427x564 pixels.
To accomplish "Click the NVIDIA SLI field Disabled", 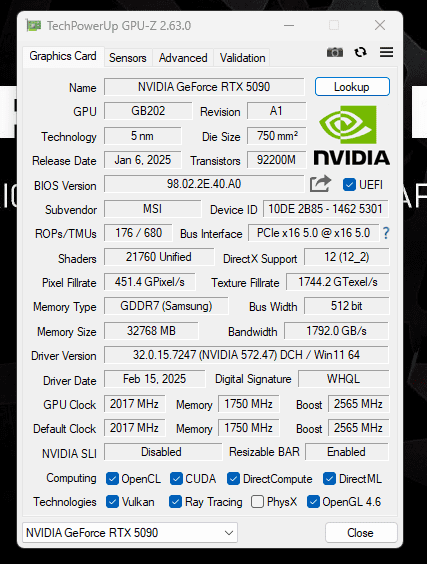I will click(163, 452).
